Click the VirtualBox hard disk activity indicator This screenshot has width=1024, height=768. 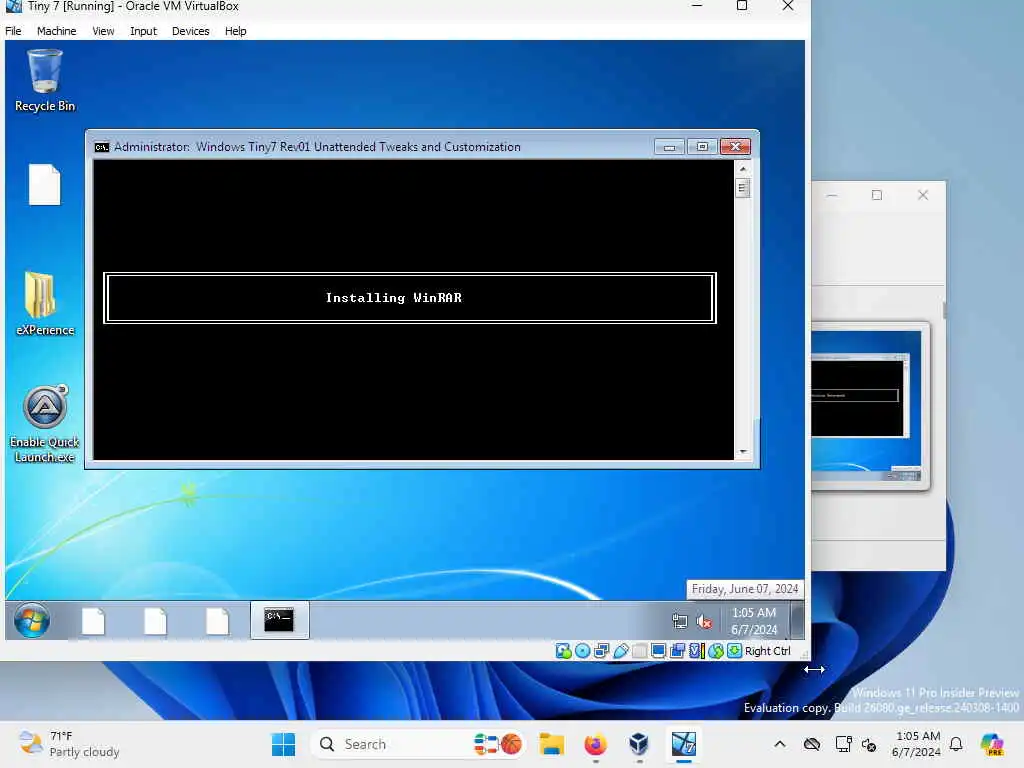tap(563, 650)
